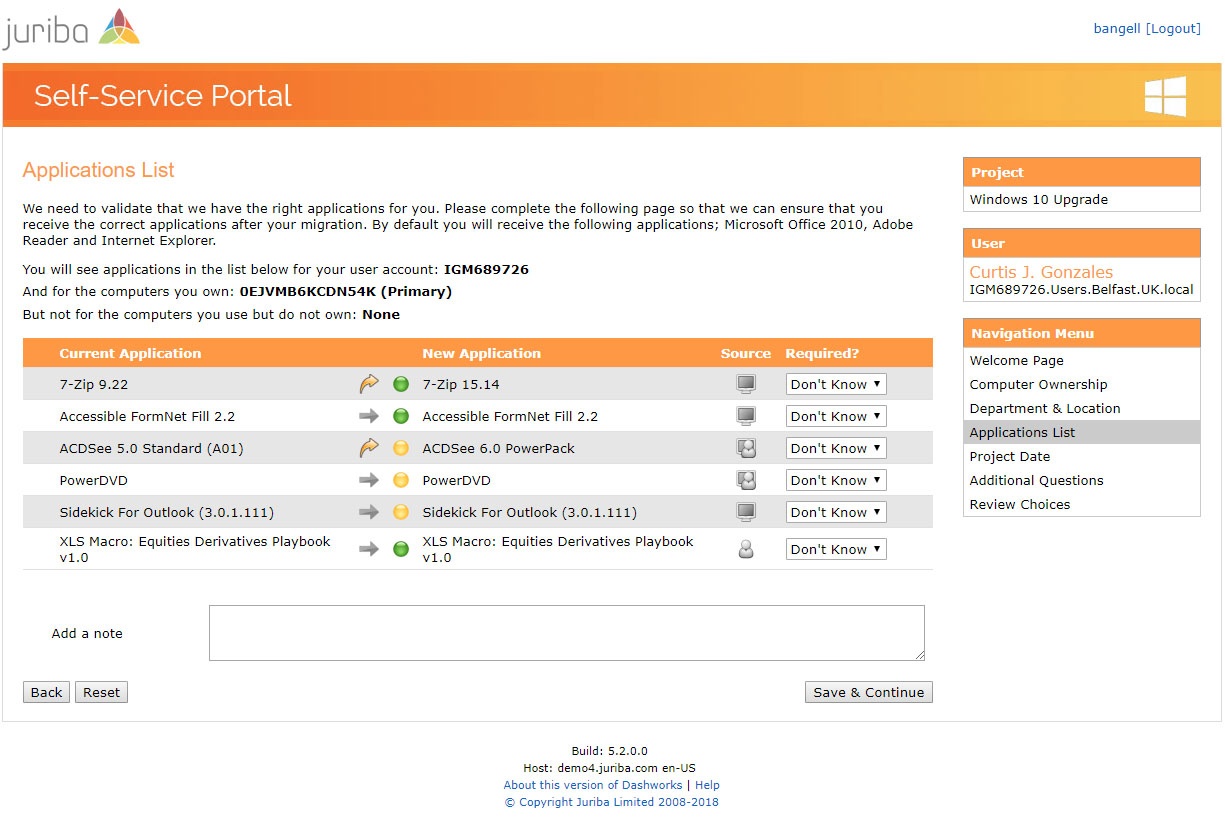Click user source icon for XLS Macro

click(746, 549)
